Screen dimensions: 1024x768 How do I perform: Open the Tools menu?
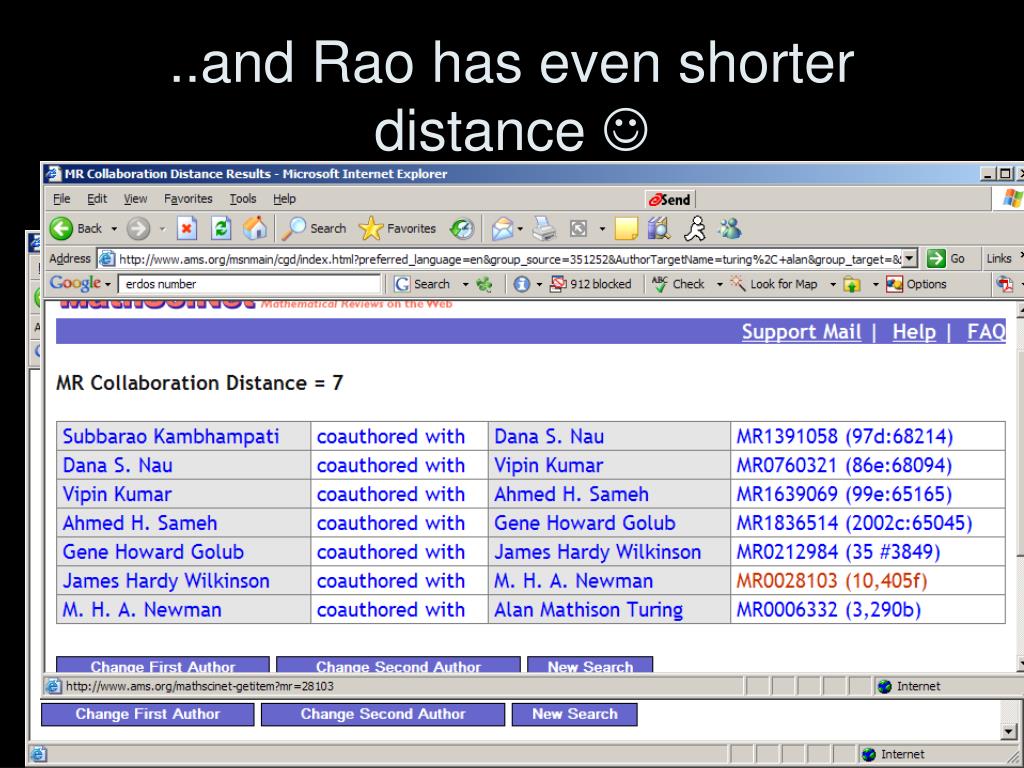point(242,199)
